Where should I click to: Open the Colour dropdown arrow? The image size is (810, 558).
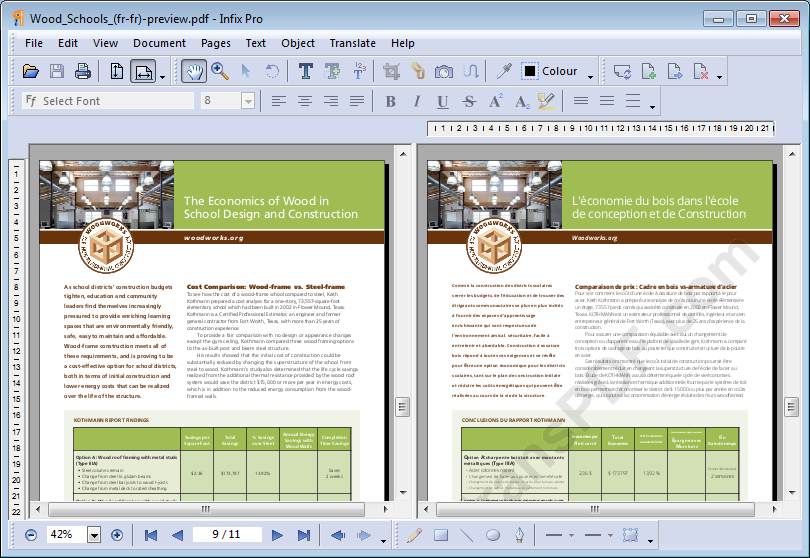(591, 73)
